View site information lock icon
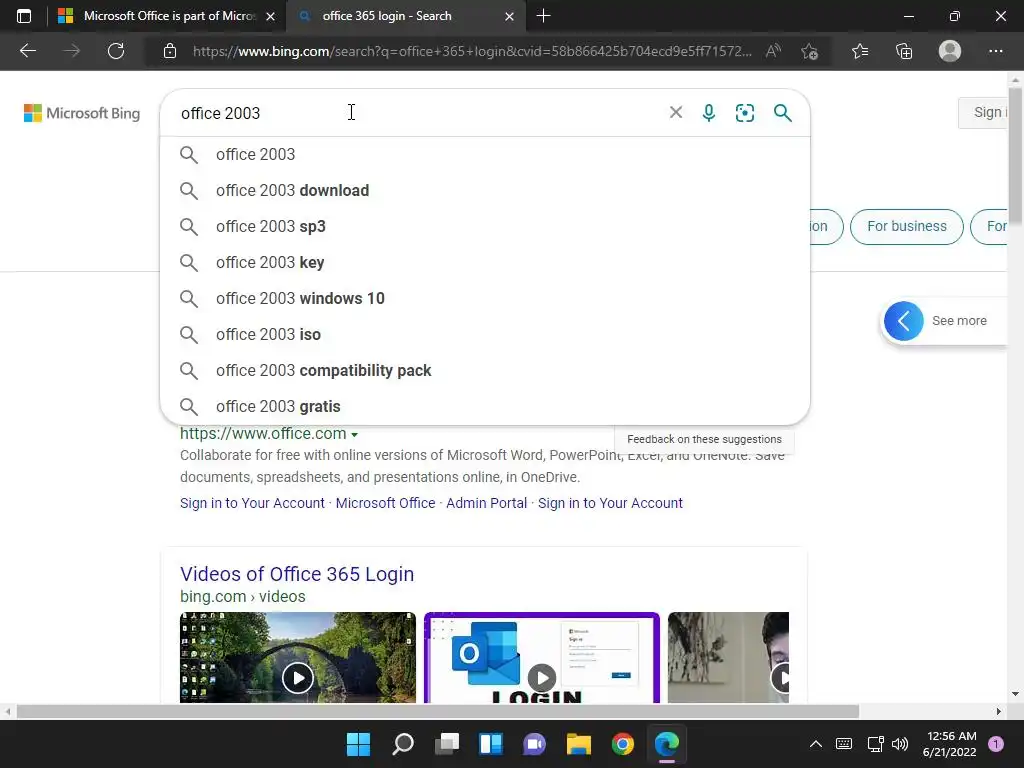Image resolution: width=1024 pixels, height=768 pixels. click(170, 51)
